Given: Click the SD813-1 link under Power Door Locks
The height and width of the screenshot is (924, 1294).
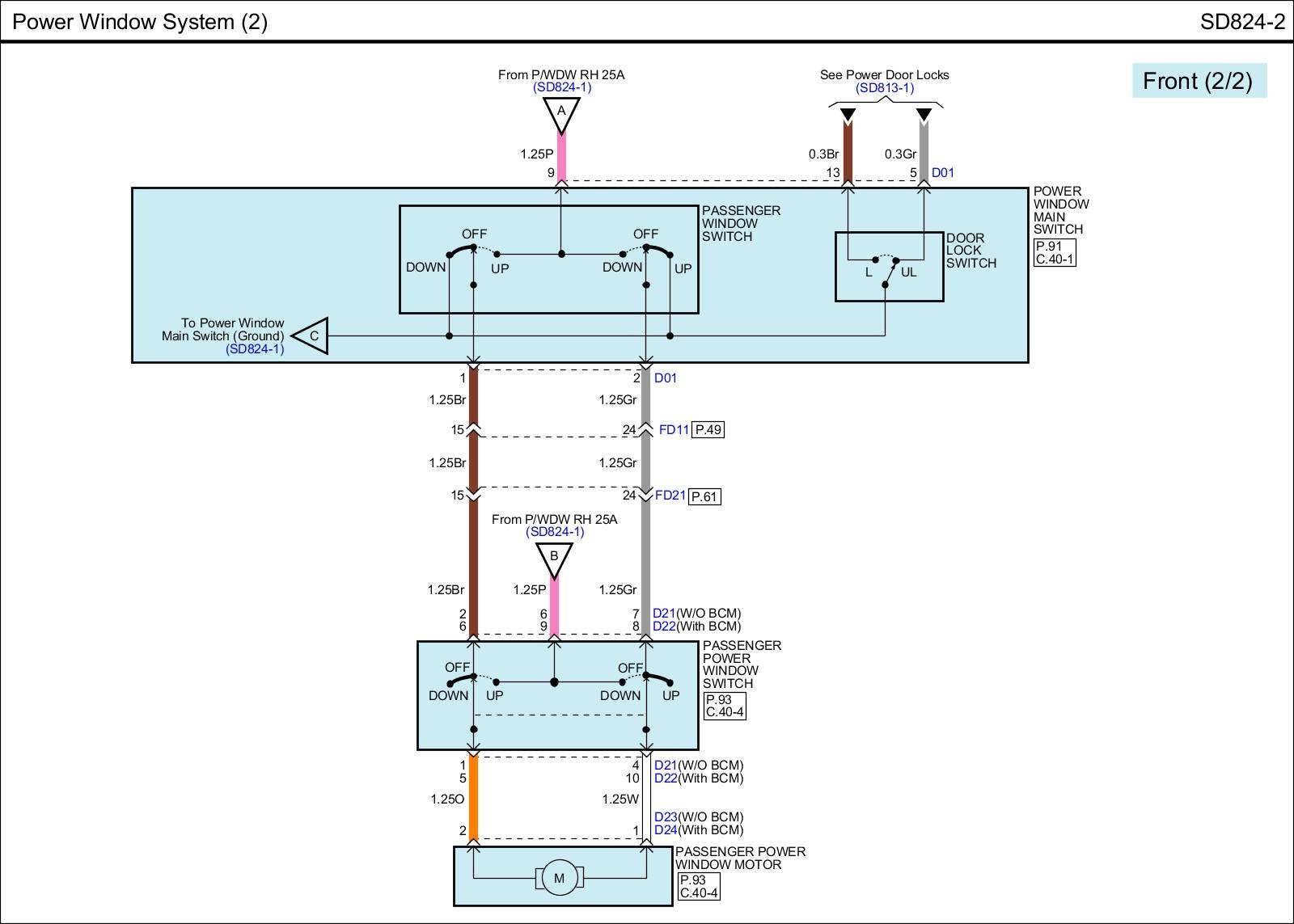Looking at the screenshot, I should tap(884, 88).
